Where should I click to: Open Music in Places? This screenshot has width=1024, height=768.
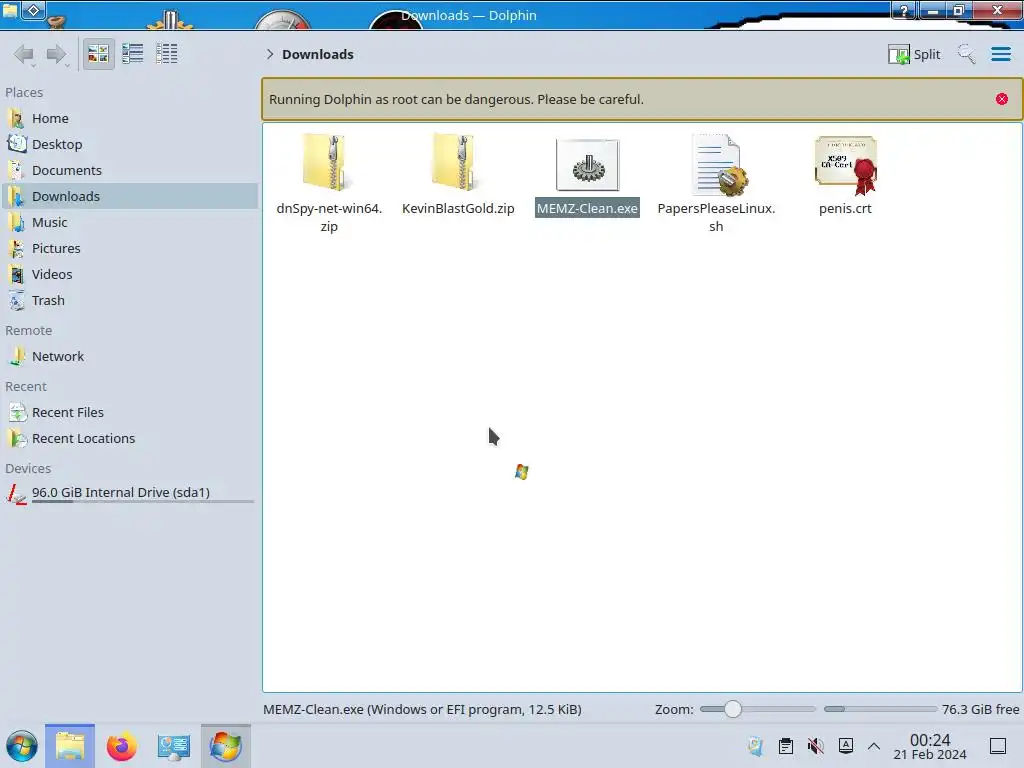130,223
